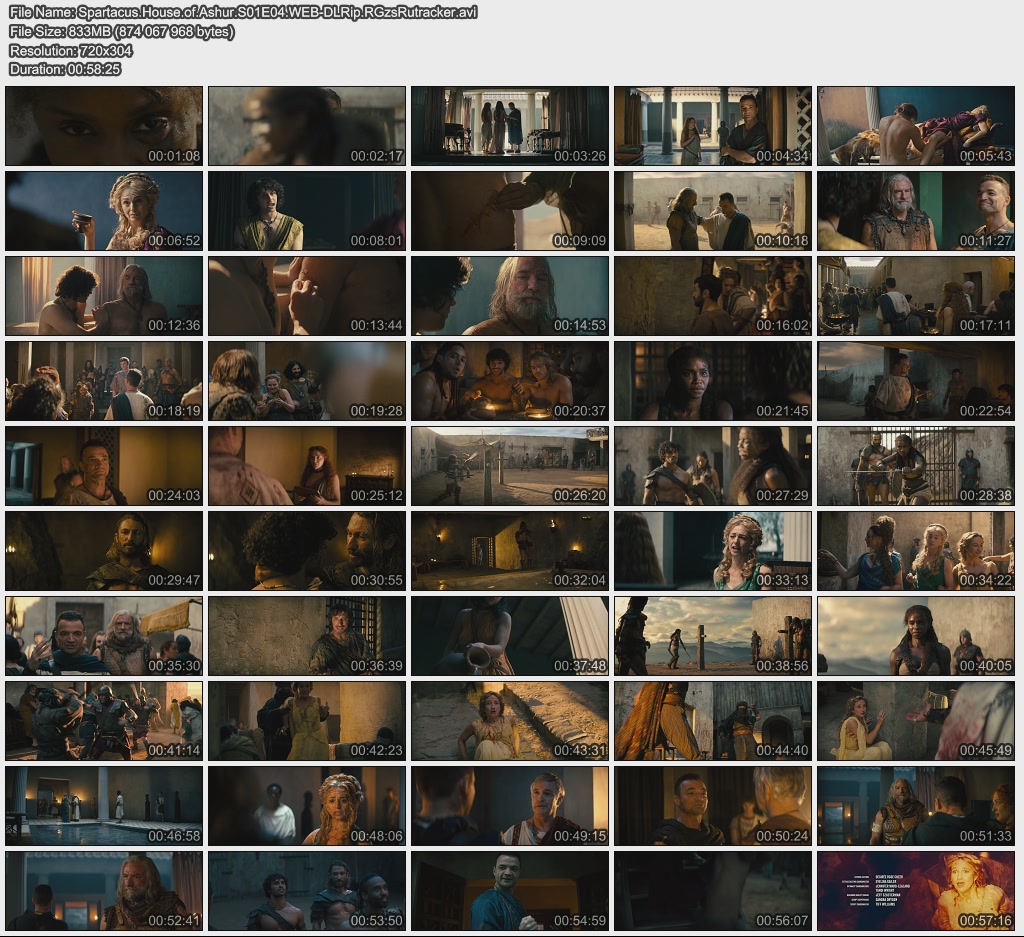Select the 00:46:58 pool scene thumbnail
Image resolution: width=1024 pixels, height=937 pixels.
coord(104,806)
